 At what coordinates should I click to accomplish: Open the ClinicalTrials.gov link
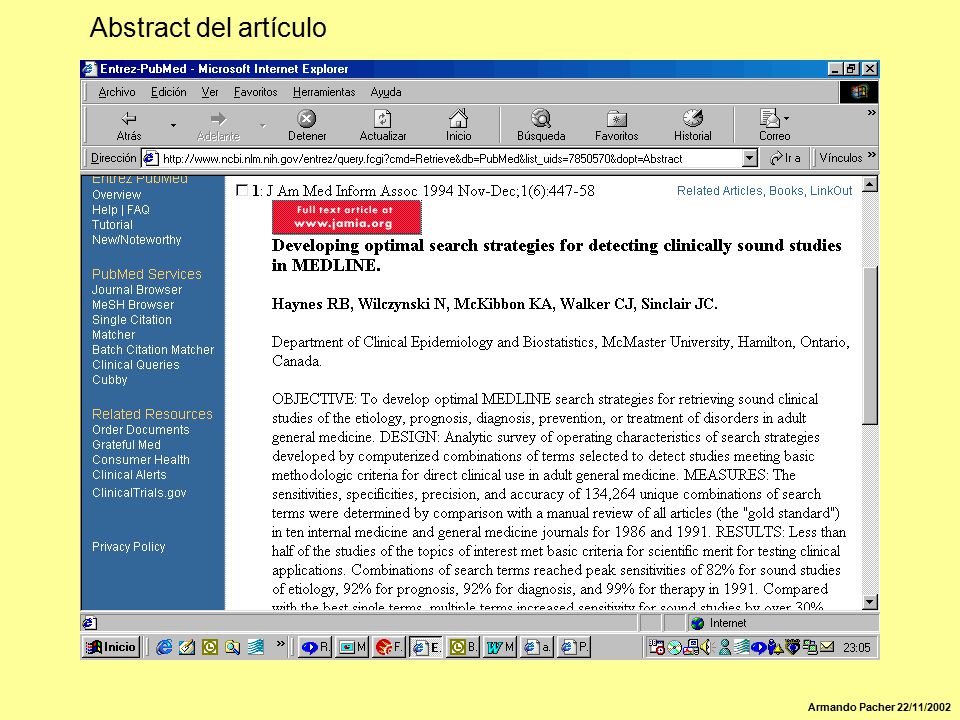(139, 493)
